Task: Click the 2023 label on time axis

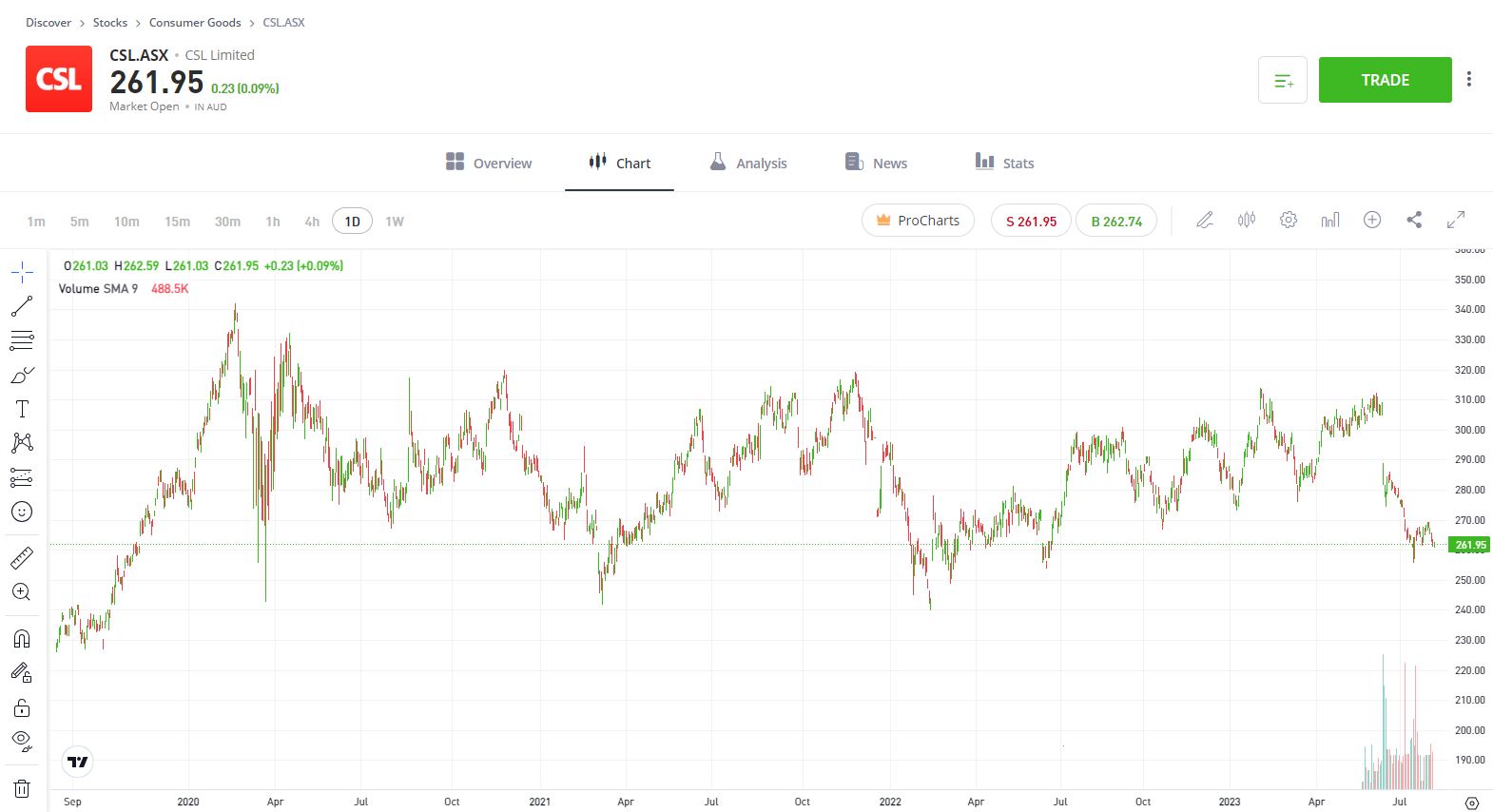Action: click(1230, 802)
